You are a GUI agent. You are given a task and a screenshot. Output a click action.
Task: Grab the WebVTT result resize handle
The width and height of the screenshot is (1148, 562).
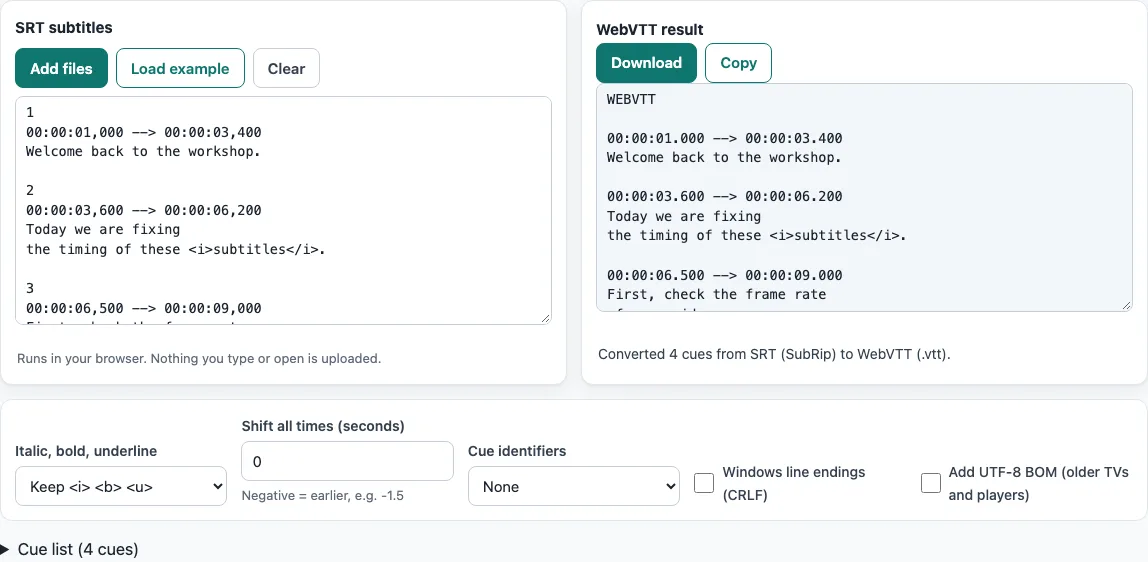pos(1127,305)
